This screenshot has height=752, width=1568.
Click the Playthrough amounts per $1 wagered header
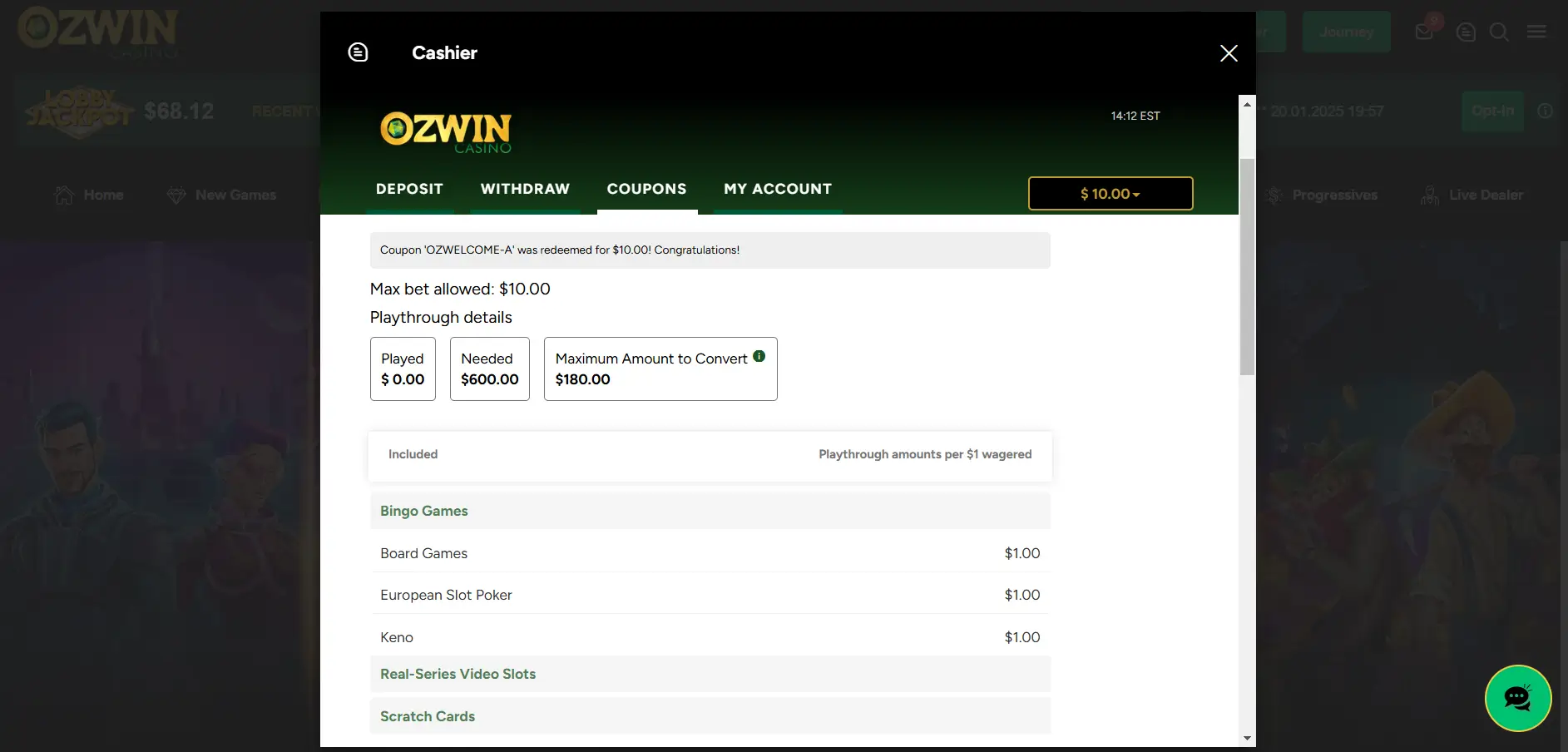[925, 454]
